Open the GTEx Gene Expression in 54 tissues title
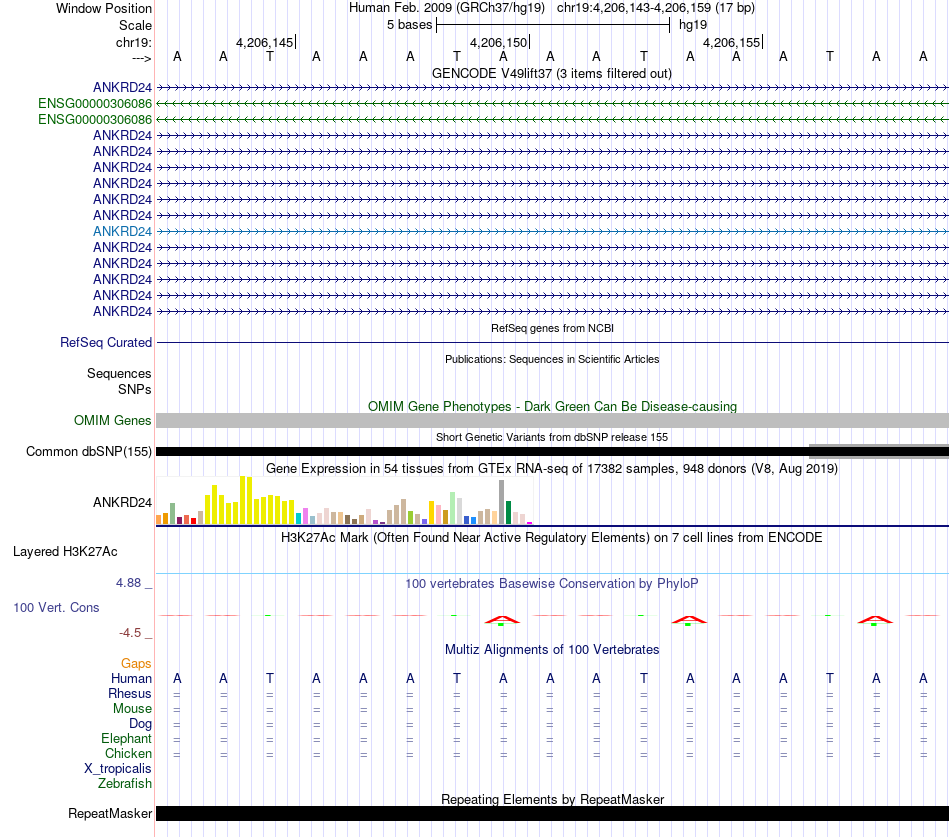The height and width of the screenshot is (837, 950). coord(552,469)
